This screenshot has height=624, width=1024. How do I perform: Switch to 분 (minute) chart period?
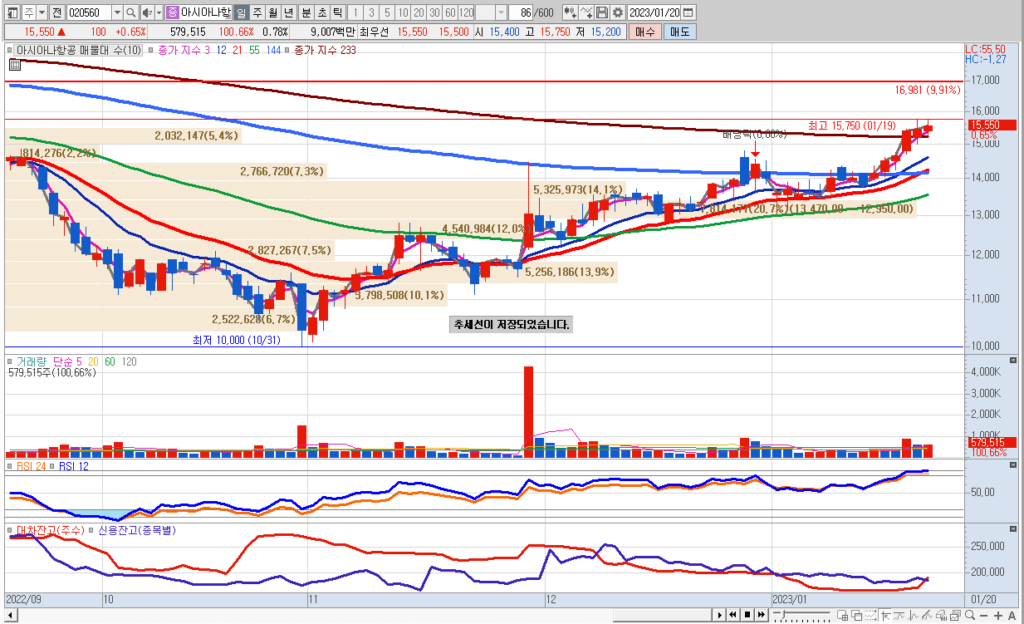tap(305, 12)
